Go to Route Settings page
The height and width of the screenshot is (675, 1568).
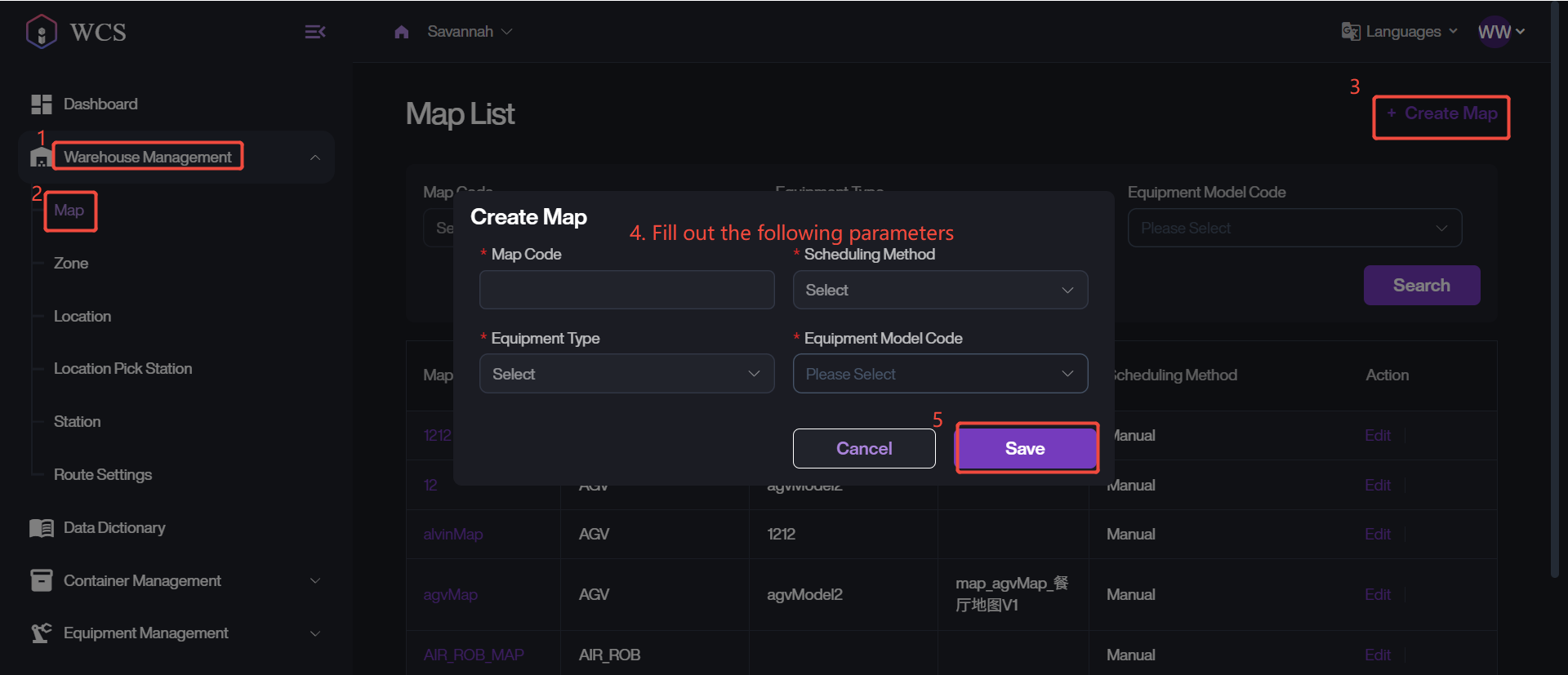point(103,475)
